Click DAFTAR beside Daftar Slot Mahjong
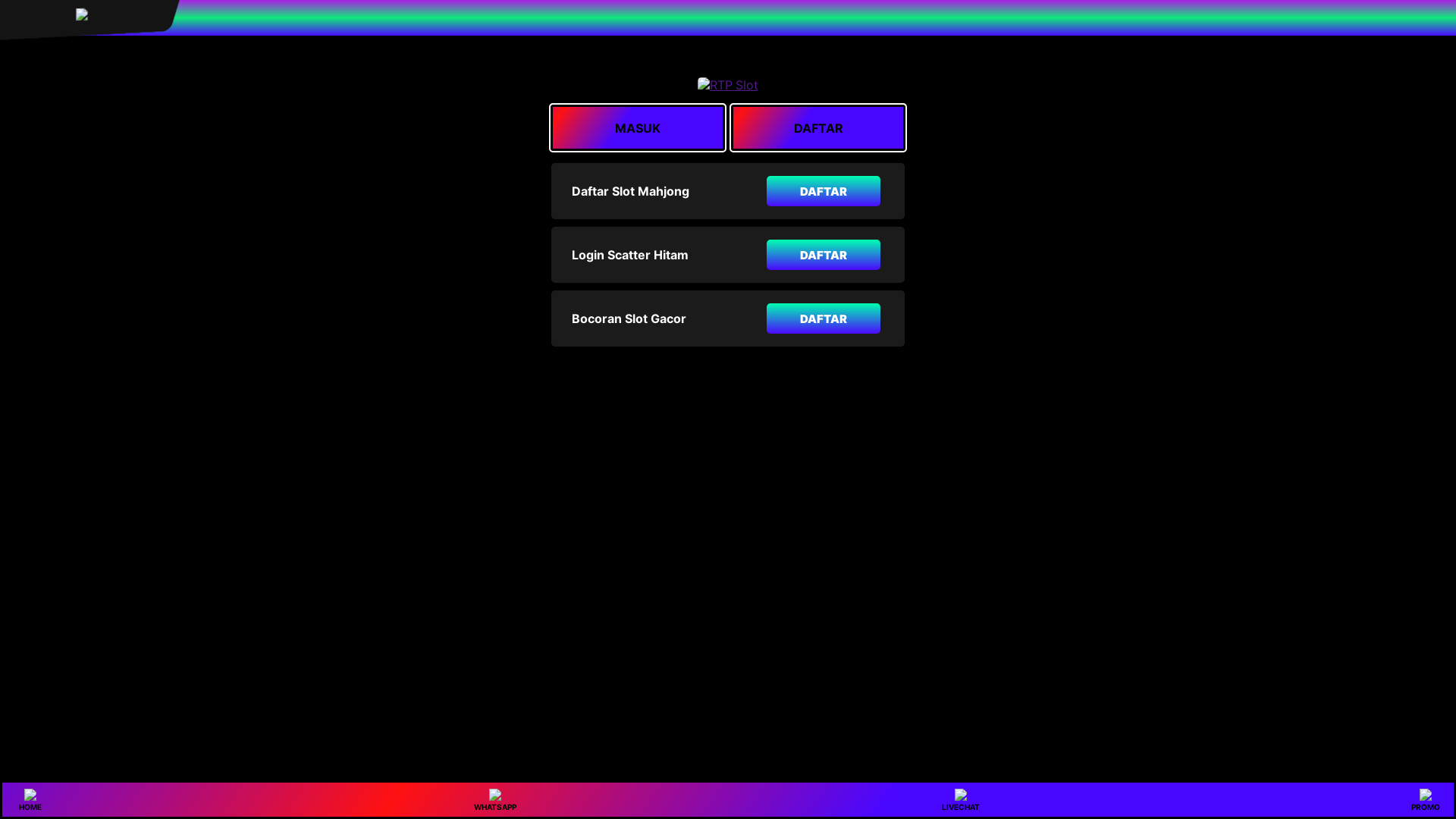1456x819 pixels. coord(824,191)
